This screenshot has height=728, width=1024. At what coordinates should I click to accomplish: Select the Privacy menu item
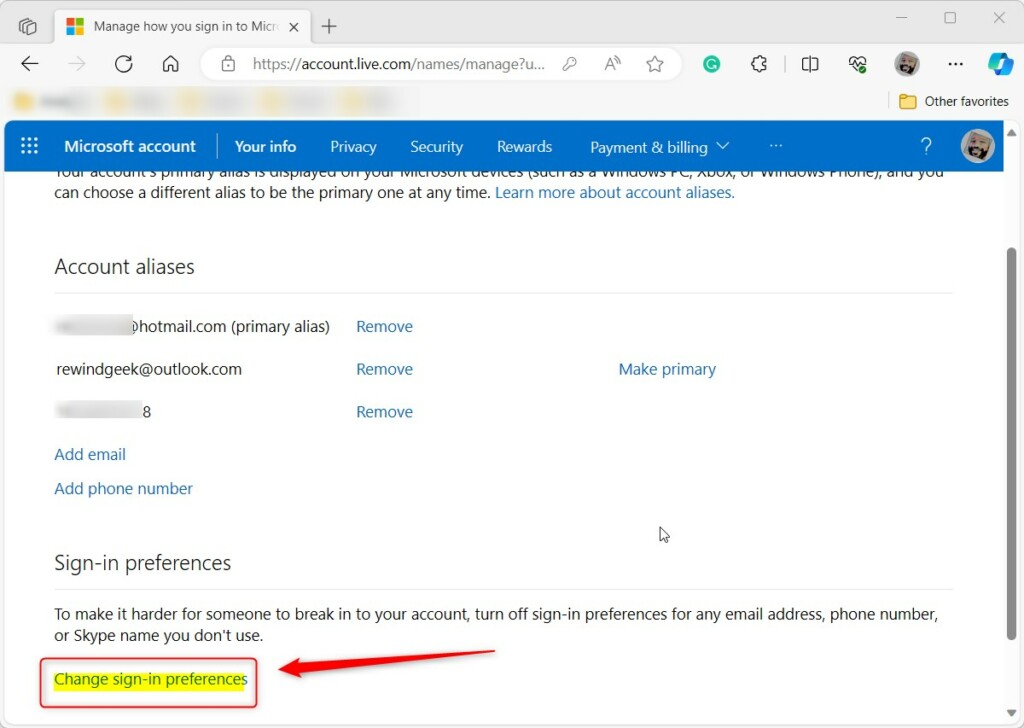tap(353, 146)
